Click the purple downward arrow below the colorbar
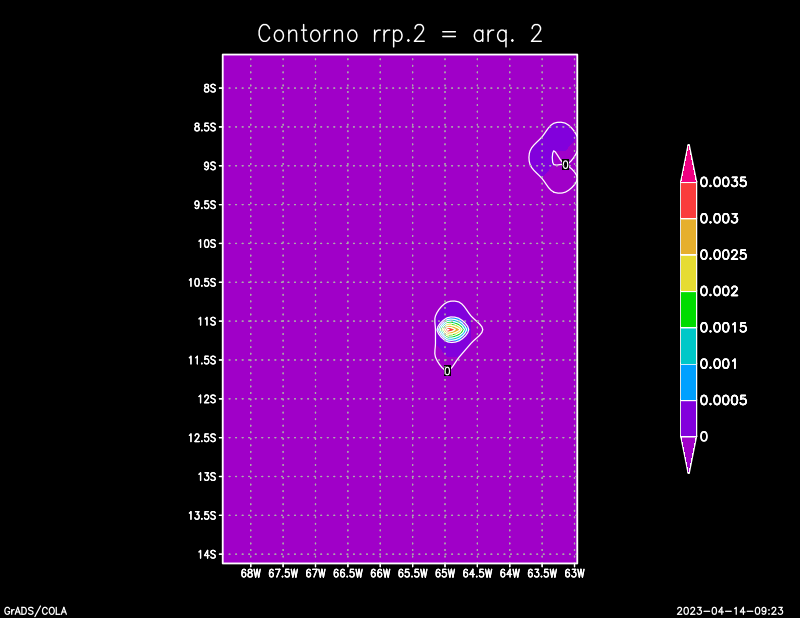 tap(688, 453)
